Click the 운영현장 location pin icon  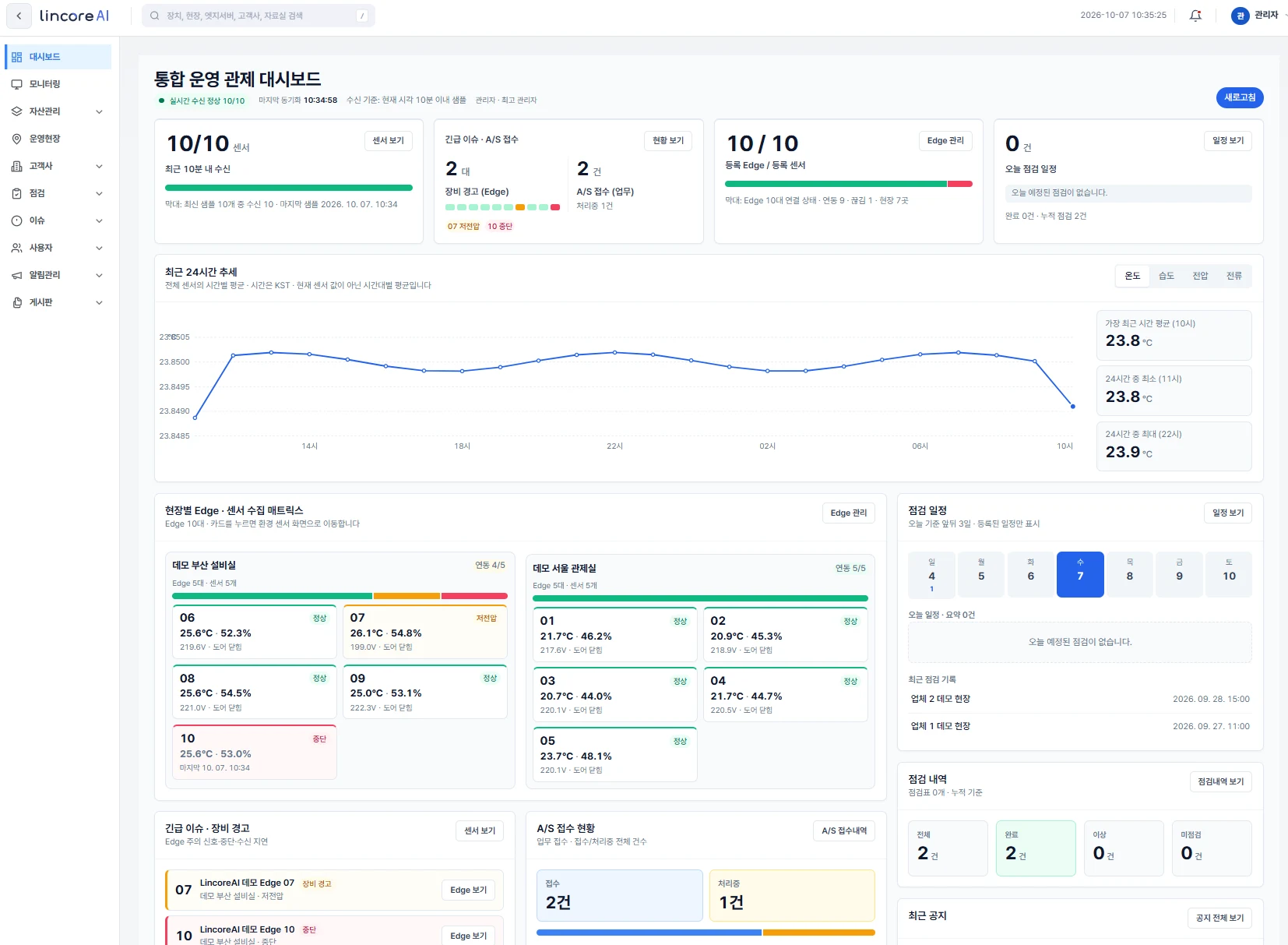(16, 139)
